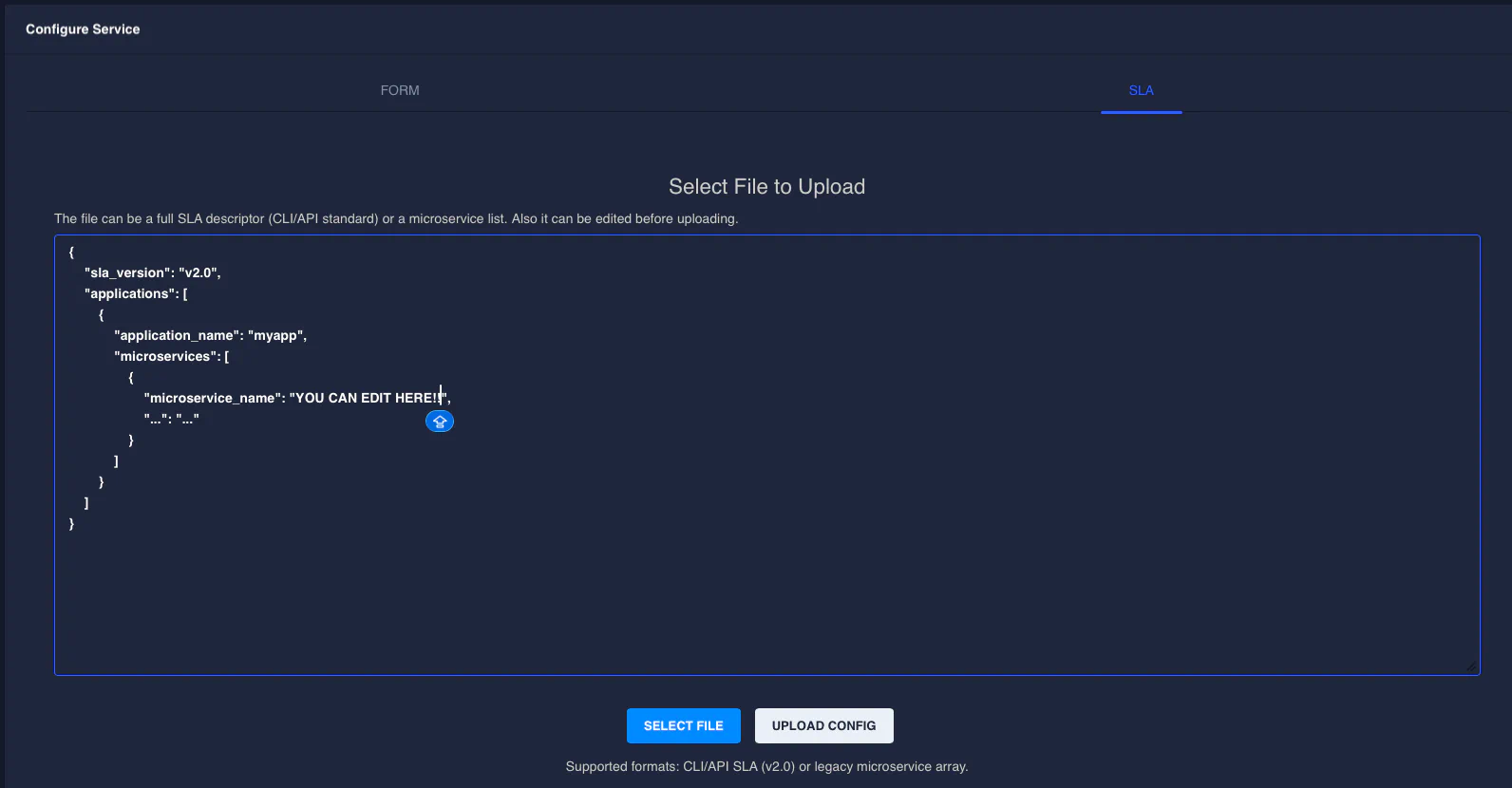Click the SLA descriptor description text

tap(396, 218)
